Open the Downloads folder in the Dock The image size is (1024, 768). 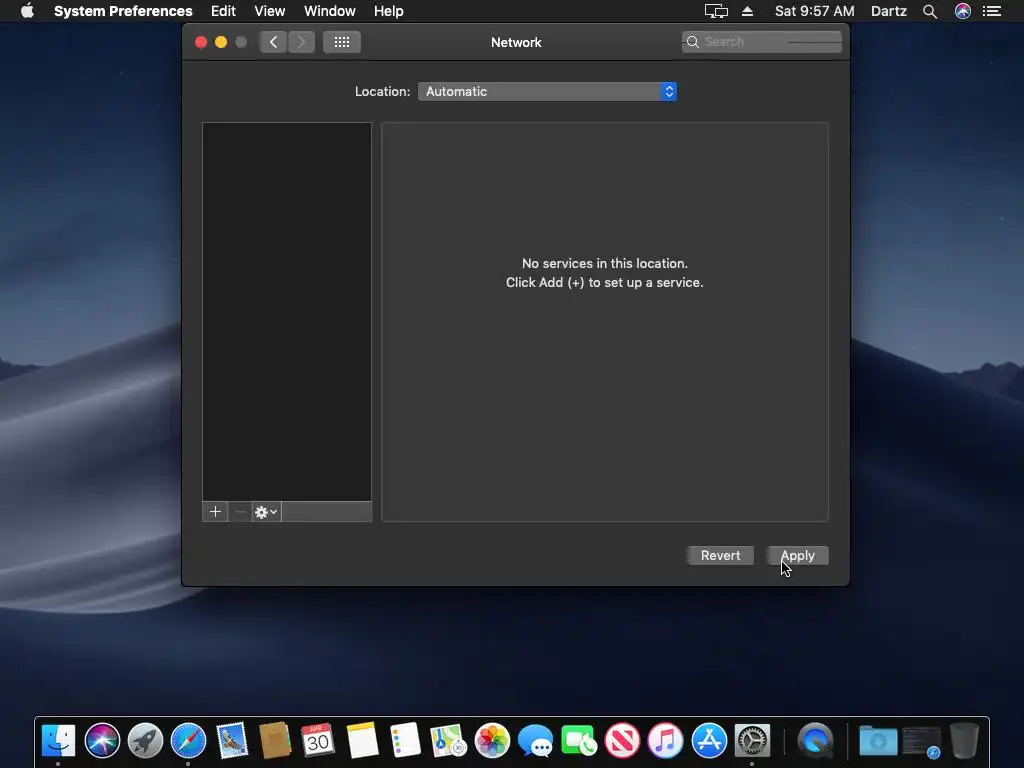(878, 741)
